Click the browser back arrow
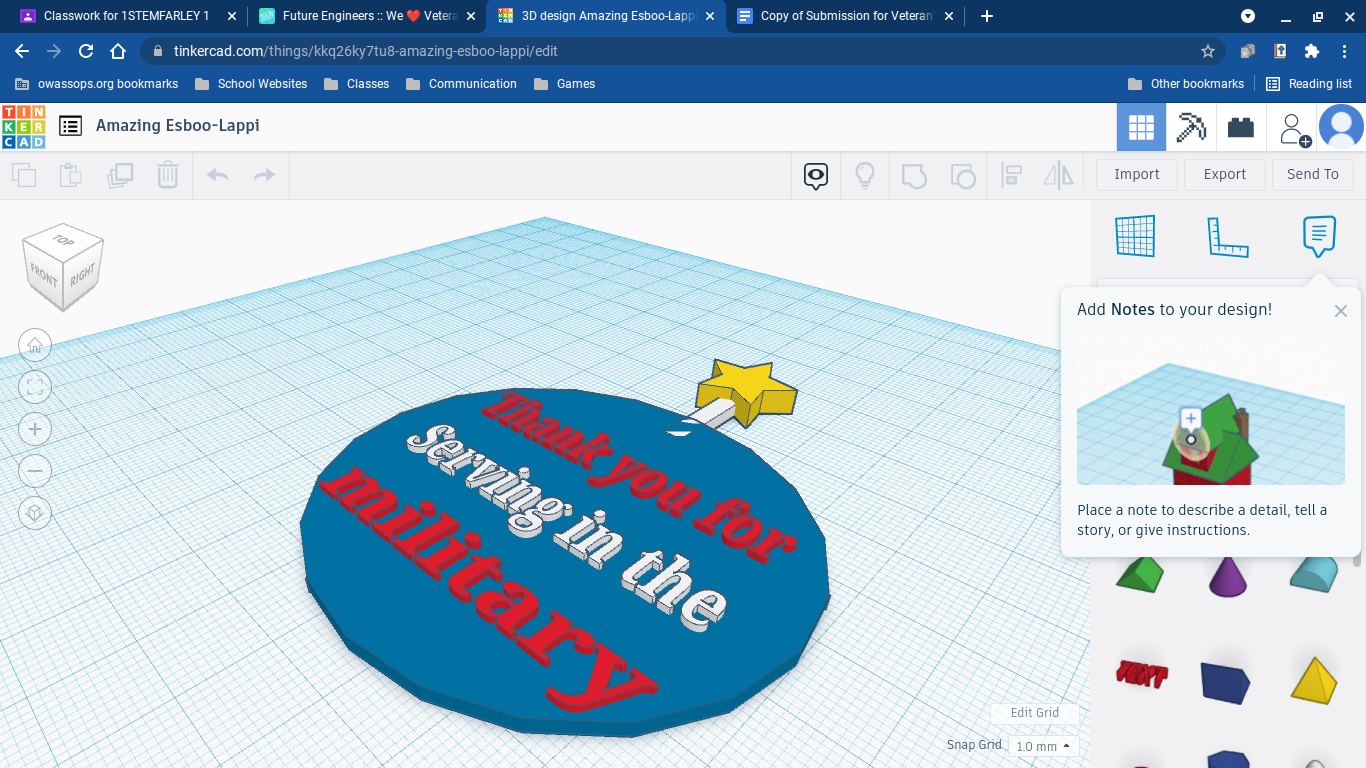The height and width of the screenshot is (768, 1366). 22,51
